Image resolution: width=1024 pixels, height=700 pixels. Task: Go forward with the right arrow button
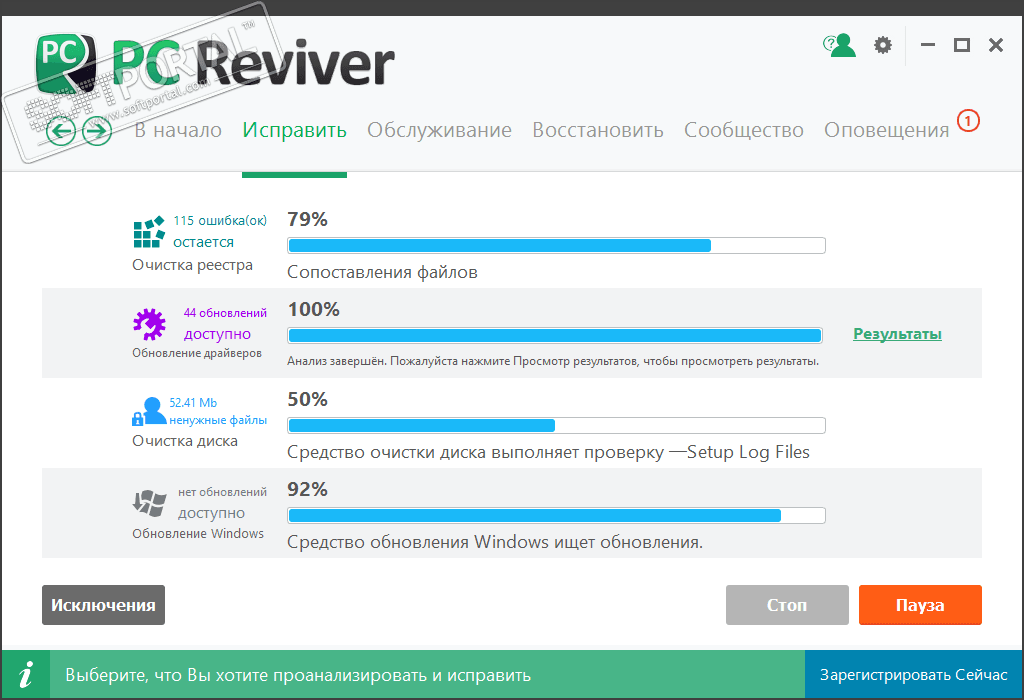point(97,131)
